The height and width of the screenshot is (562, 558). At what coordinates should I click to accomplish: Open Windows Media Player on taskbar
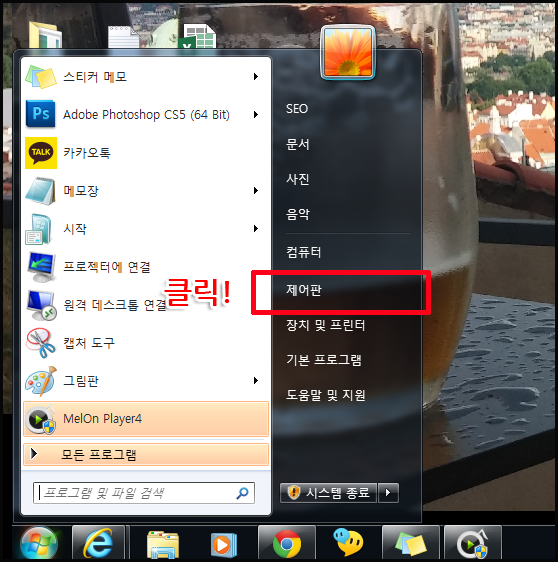[224, 545]
